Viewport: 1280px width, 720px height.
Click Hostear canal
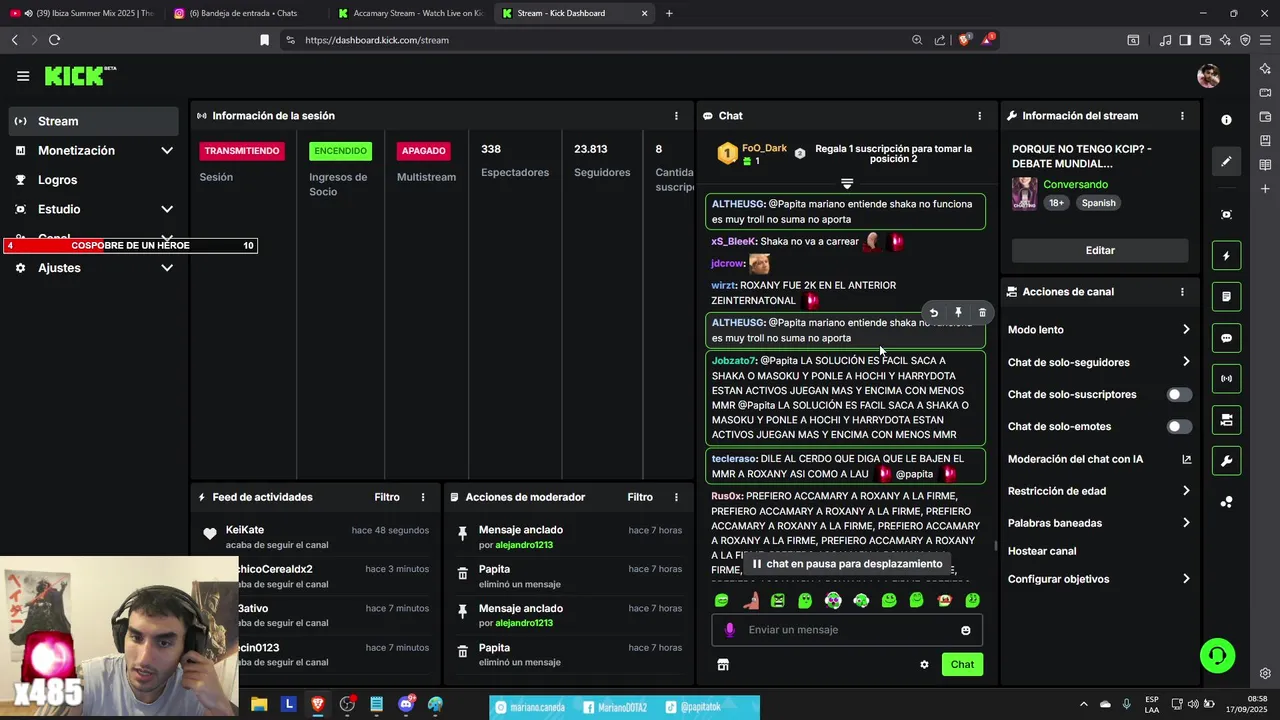coord(1042,551)
